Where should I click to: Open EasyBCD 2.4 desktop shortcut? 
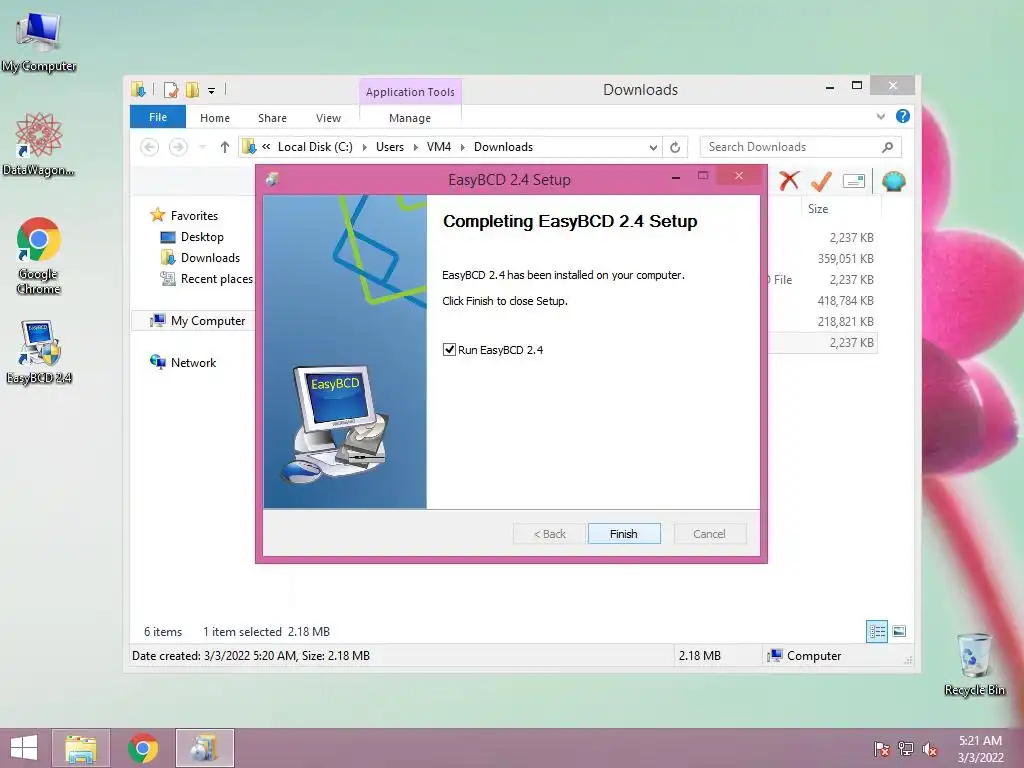[39, 353]
